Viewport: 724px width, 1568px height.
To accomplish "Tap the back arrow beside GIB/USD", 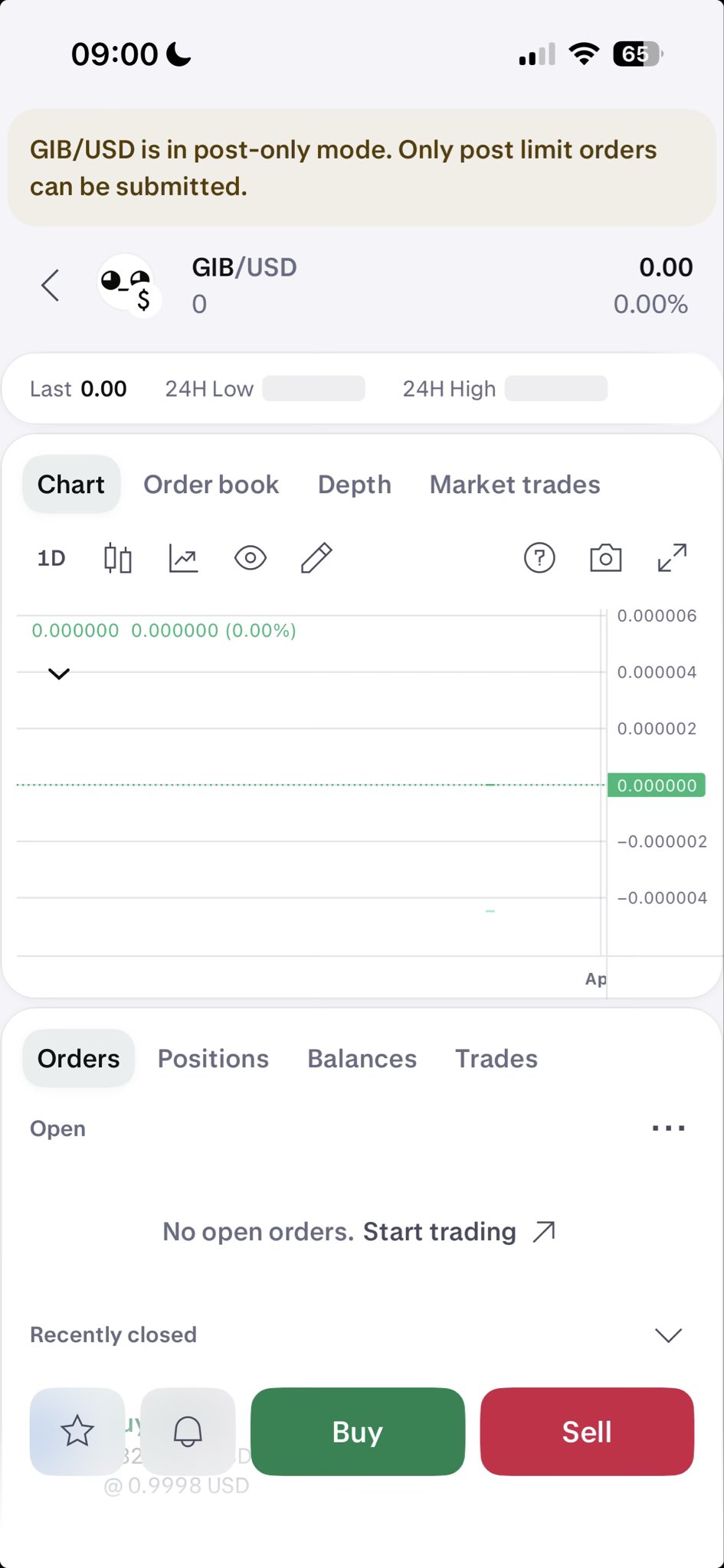I will tap(51, 286).
